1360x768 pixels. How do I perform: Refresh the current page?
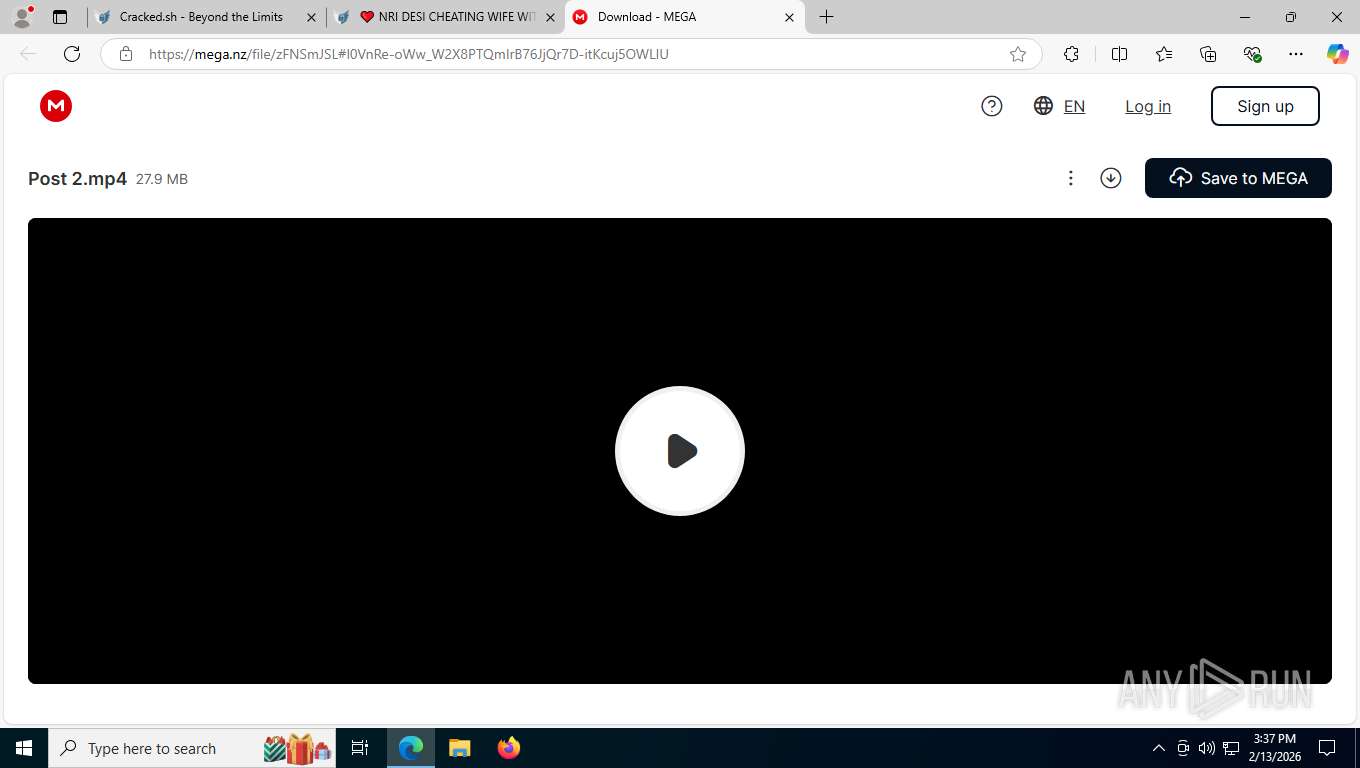pos(72,54)
